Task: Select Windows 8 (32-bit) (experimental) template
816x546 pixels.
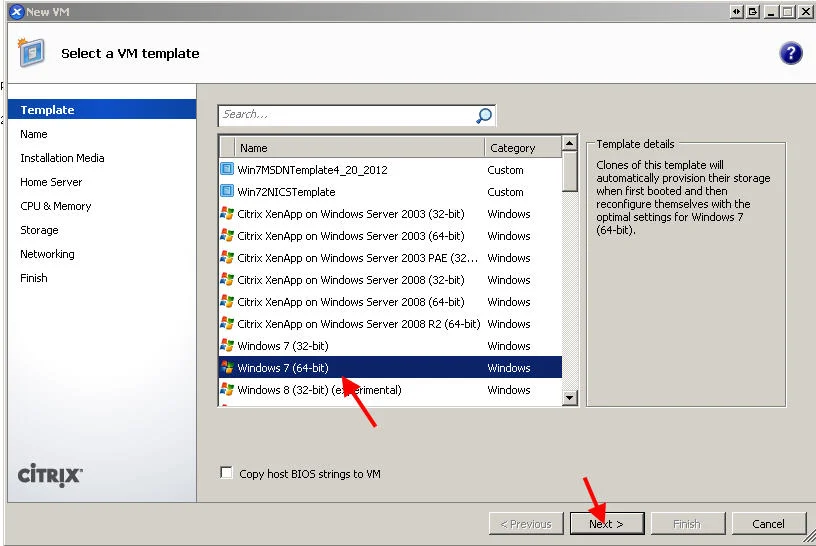Action: point(390,389)
